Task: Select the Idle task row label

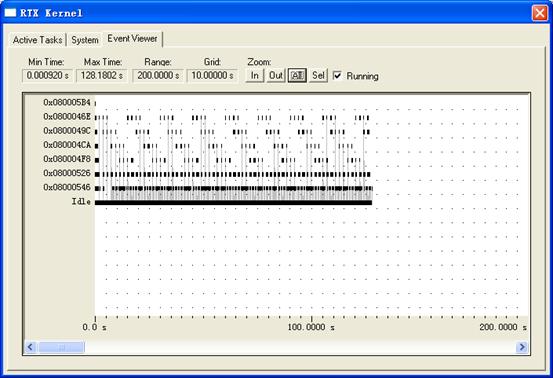Action: click(81, 202)
